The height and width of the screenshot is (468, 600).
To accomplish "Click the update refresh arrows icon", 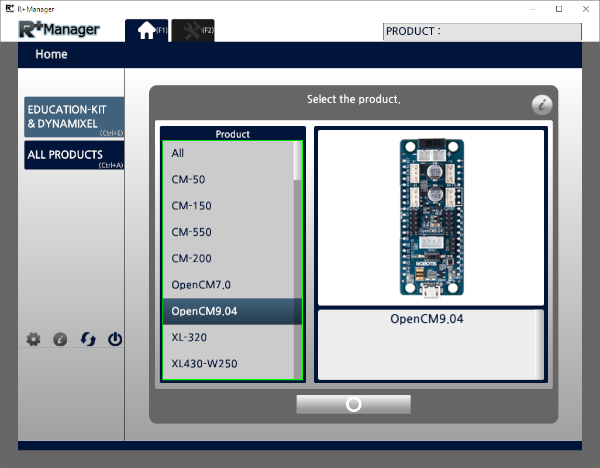I will (88, 339).
